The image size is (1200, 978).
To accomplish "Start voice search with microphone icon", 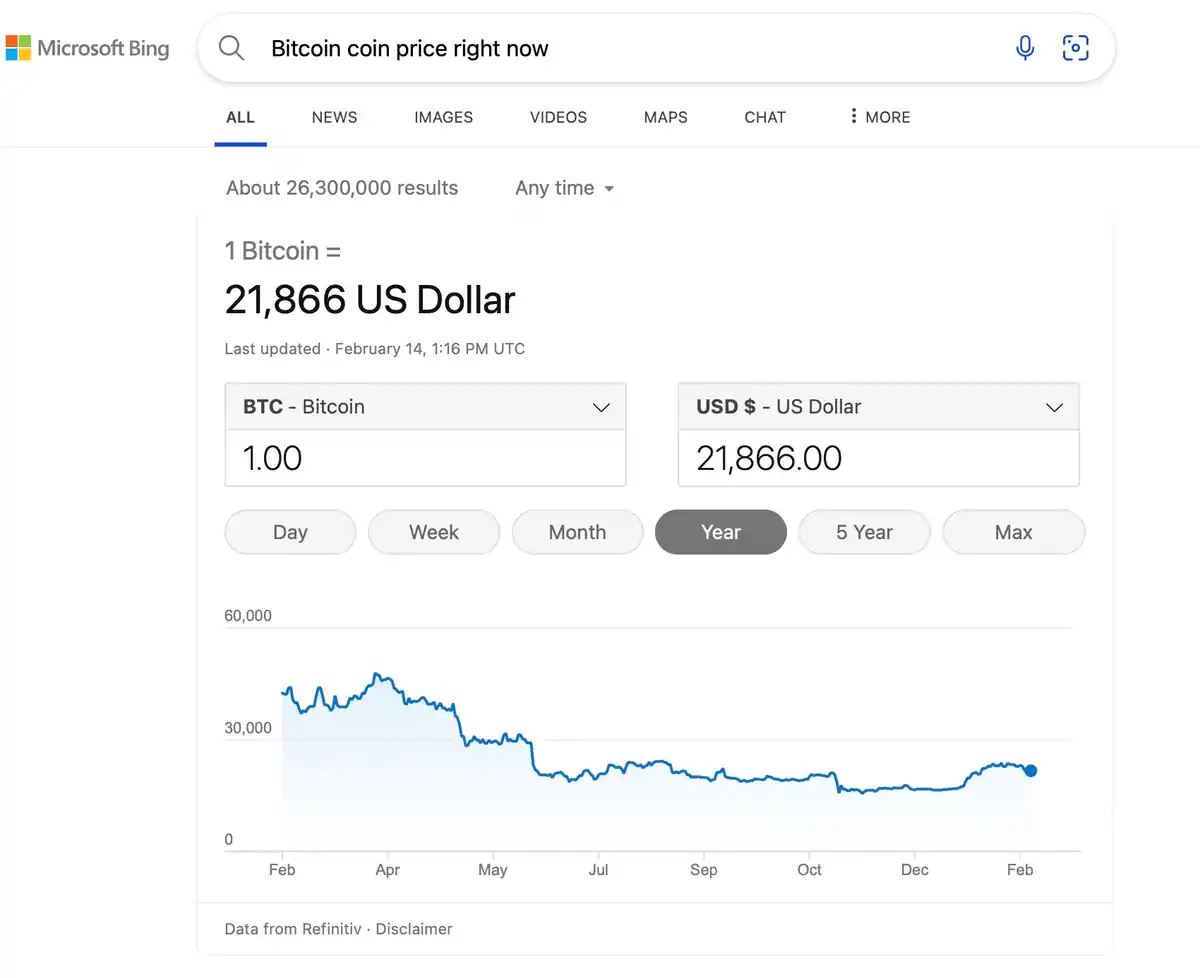I will pyautogui.click(x=1025, y=48).
